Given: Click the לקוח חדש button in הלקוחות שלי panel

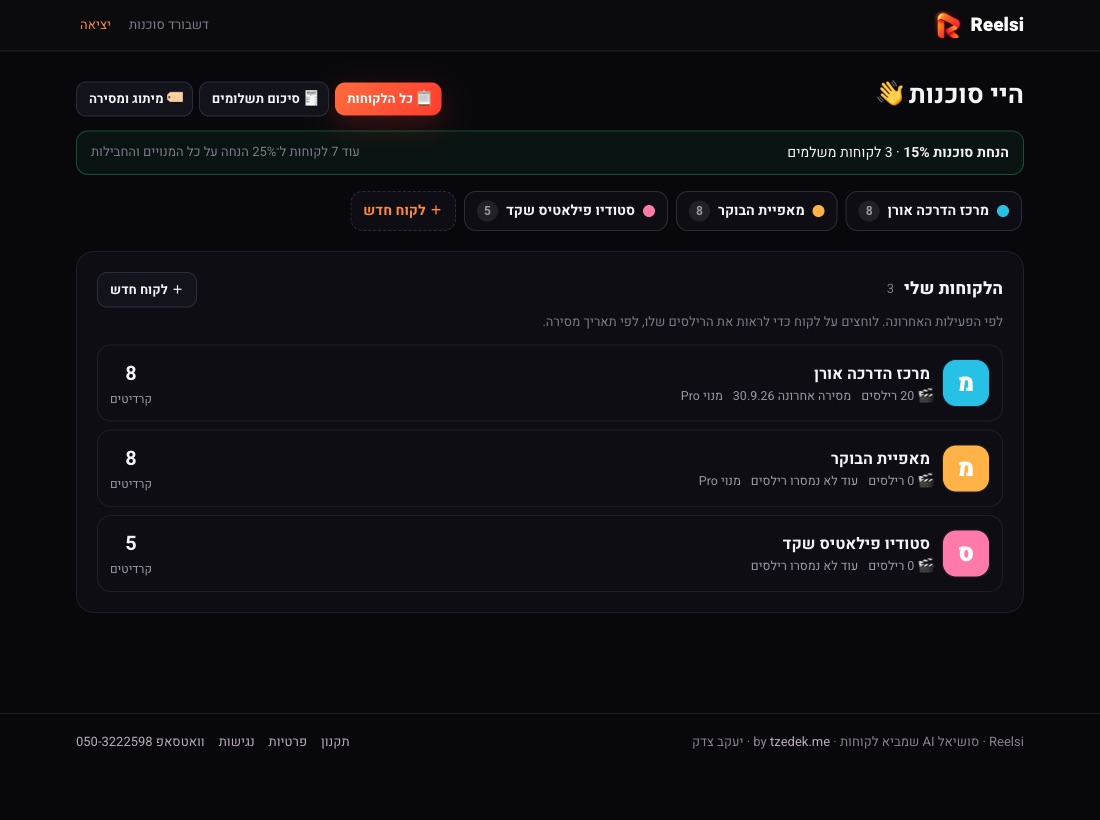Looking at the screenshot, I should point(147,290).
